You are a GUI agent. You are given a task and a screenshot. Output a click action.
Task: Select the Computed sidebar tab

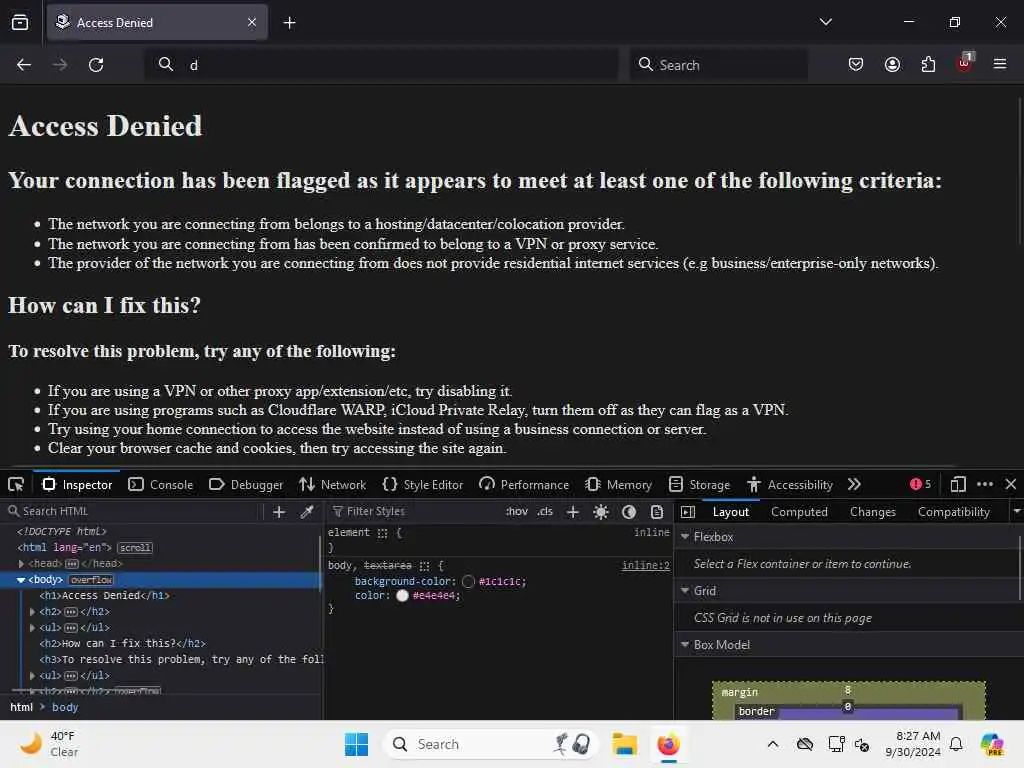click(x=799, y=512)
